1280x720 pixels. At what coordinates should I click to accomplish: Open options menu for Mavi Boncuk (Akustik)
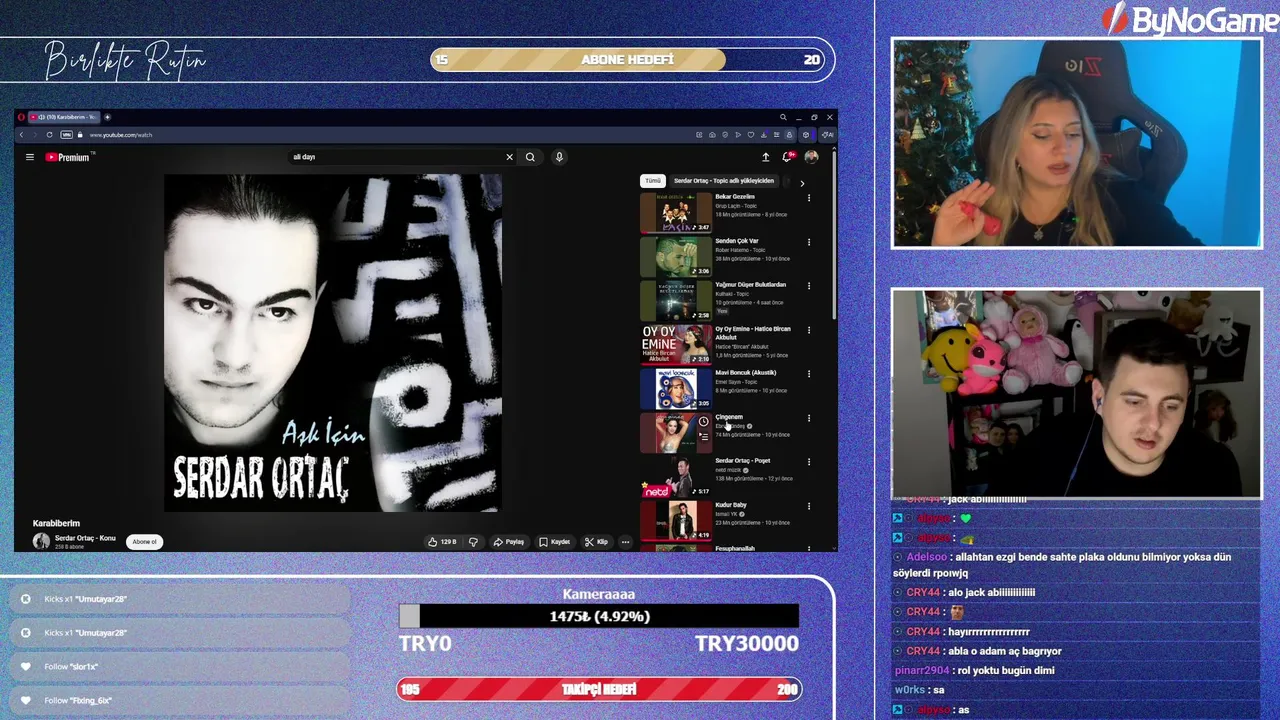point(809,374)
